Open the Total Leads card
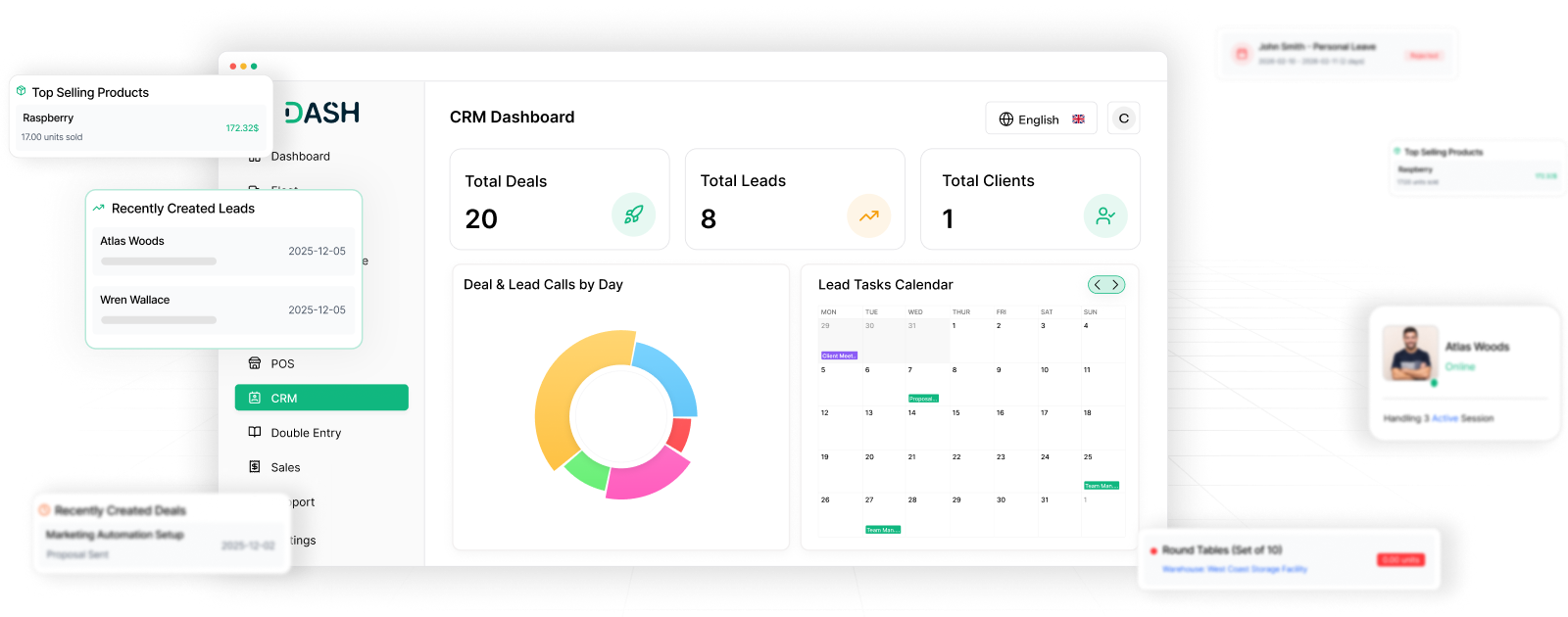Viewport: 1568px width, 617px height. (795, 199)
